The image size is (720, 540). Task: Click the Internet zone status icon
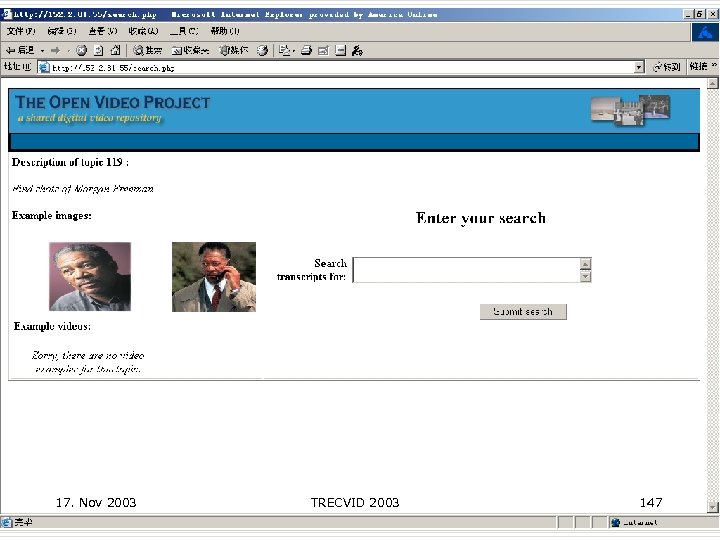[616, 522]
